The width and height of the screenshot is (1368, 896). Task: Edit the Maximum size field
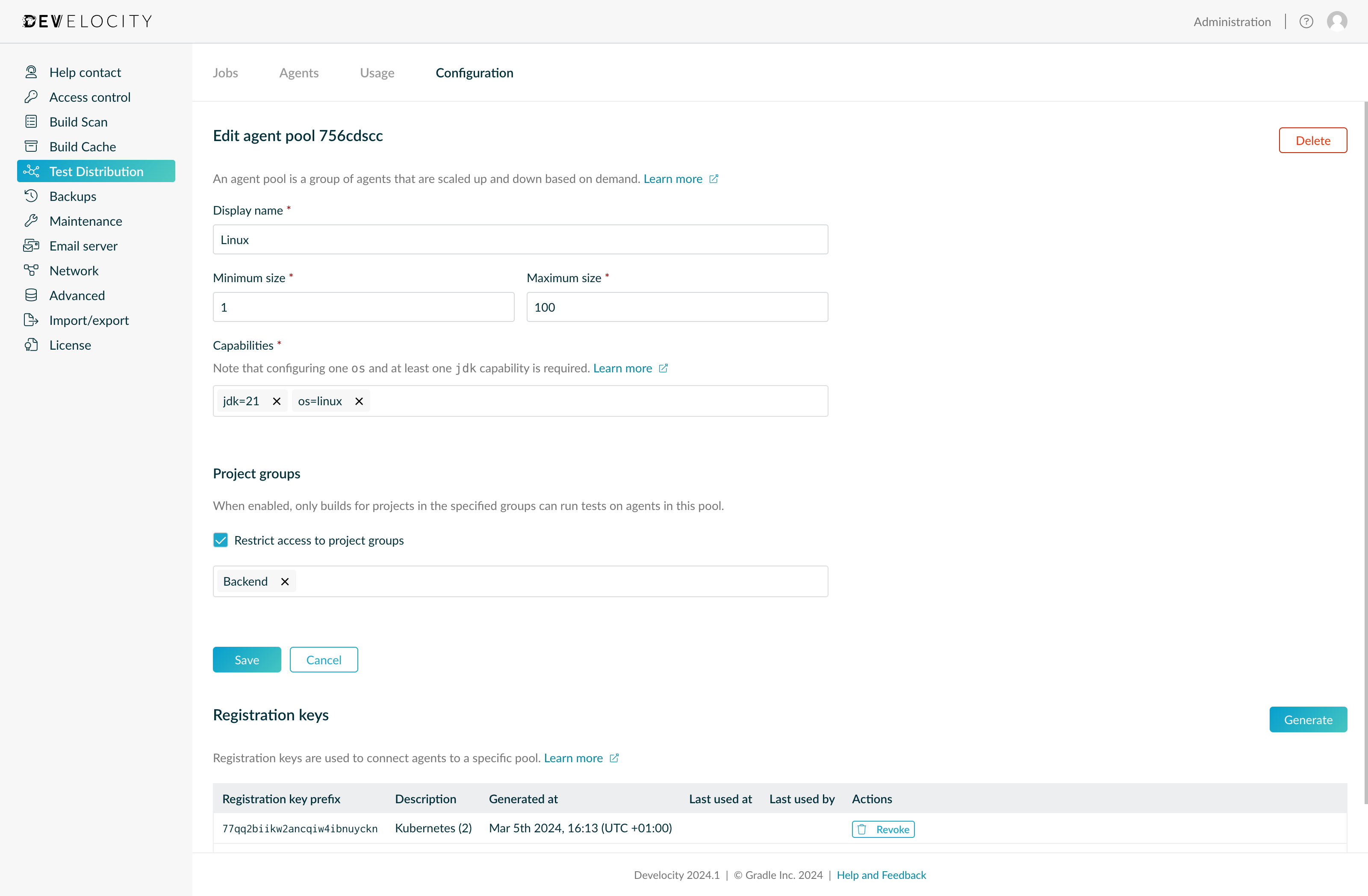[x=677, y=307]
